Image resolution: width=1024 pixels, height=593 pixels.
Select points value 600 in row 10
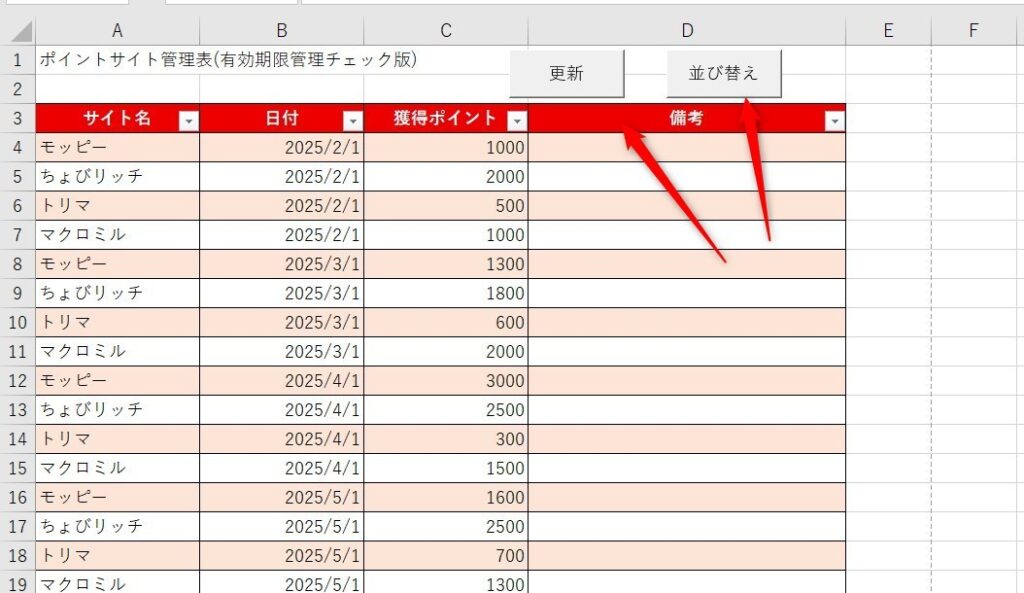coord(446,323)
